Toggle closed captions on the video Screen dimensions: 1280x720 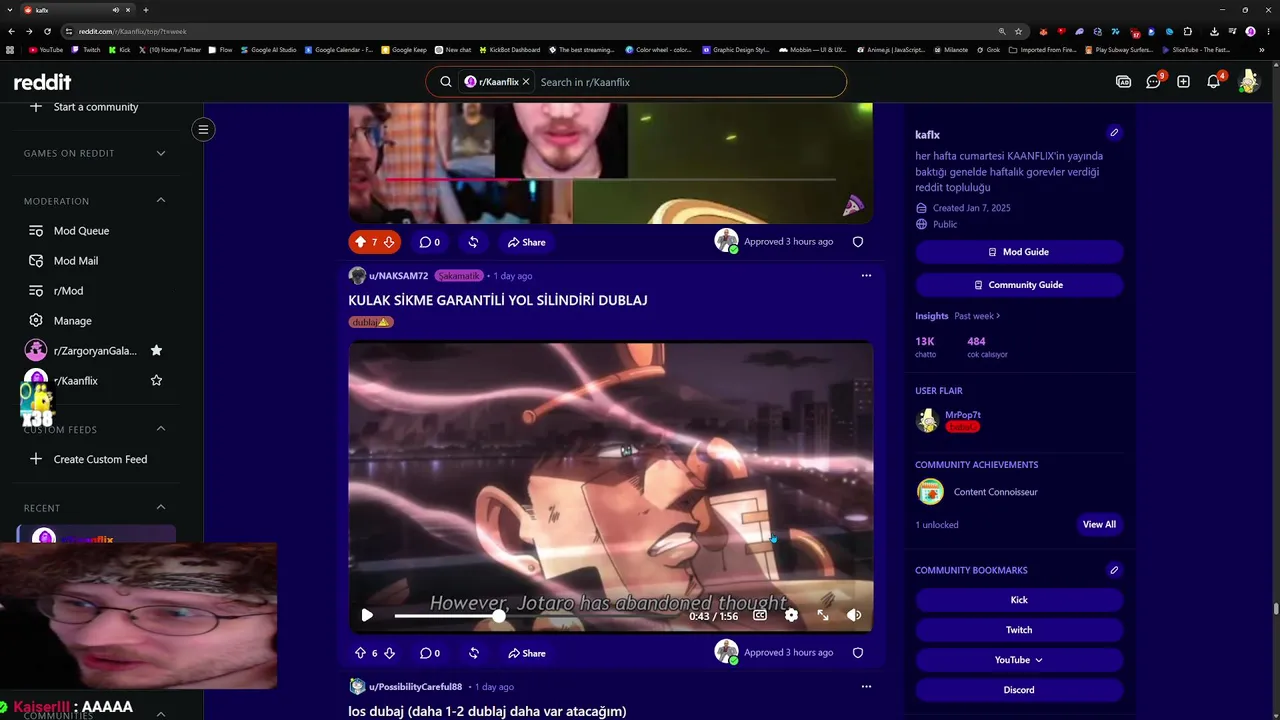[x=759, y=615]
